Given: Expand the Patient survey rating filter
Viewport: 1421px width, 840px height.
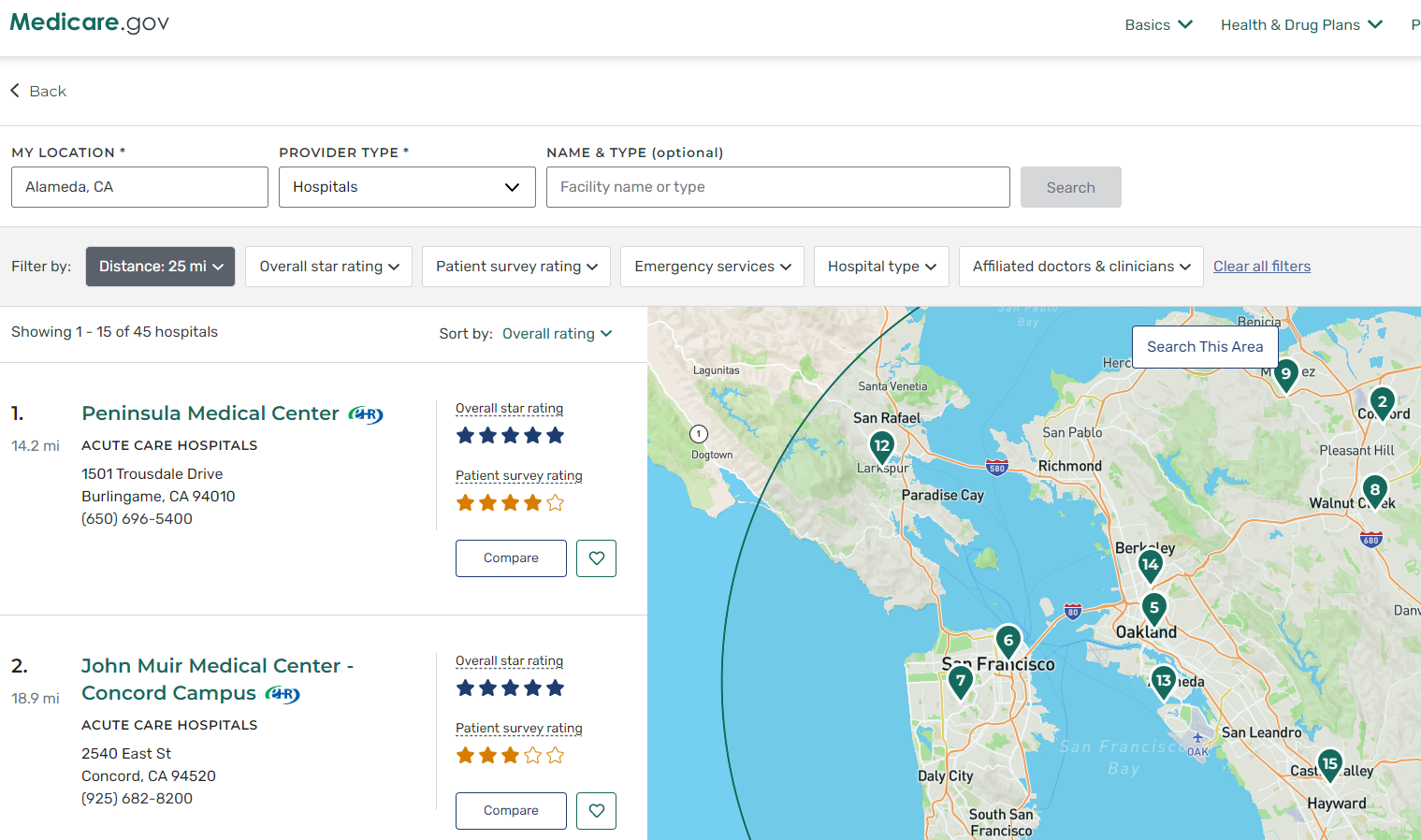Looking at the screenshot, I should click(x=516, y=267).
